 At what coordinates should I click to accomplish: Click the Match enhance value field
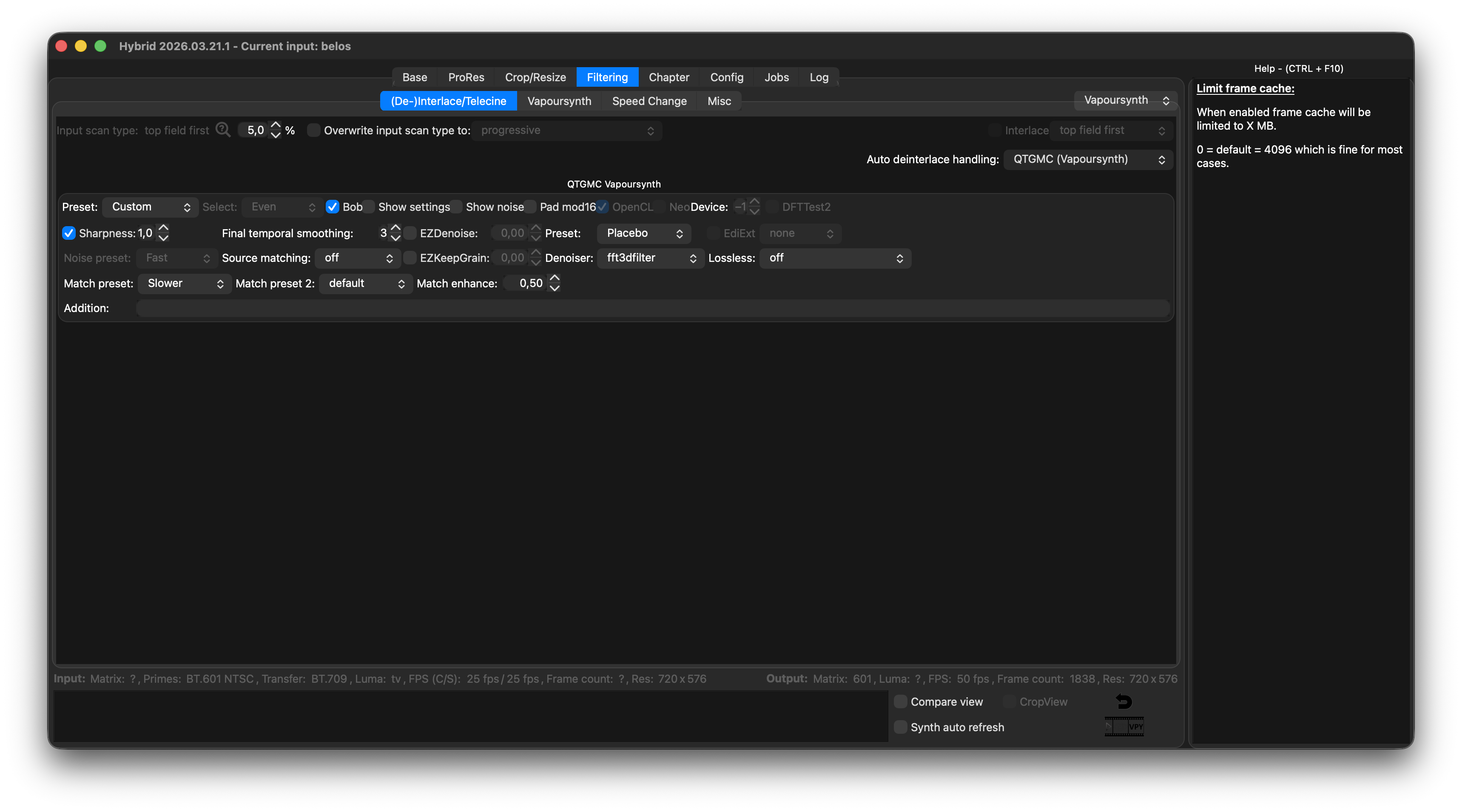click(x=525, y=284)
